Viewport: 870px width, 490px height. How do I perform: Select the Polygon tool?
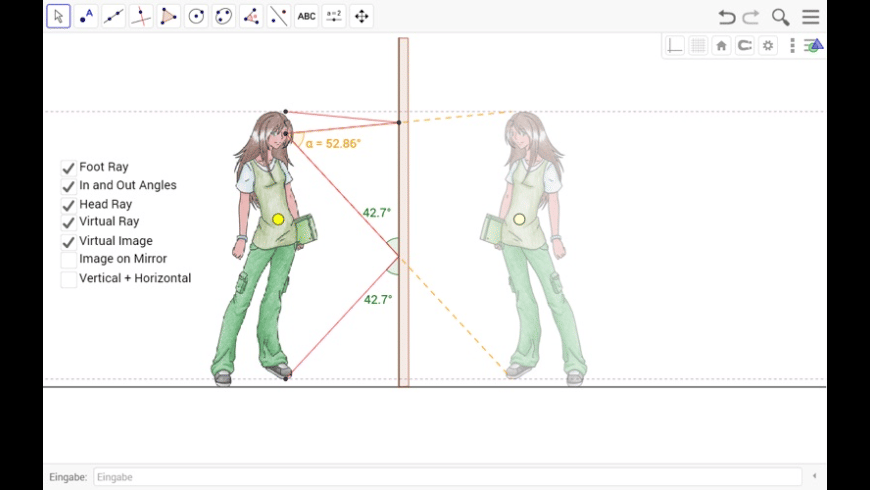(169, 16)
